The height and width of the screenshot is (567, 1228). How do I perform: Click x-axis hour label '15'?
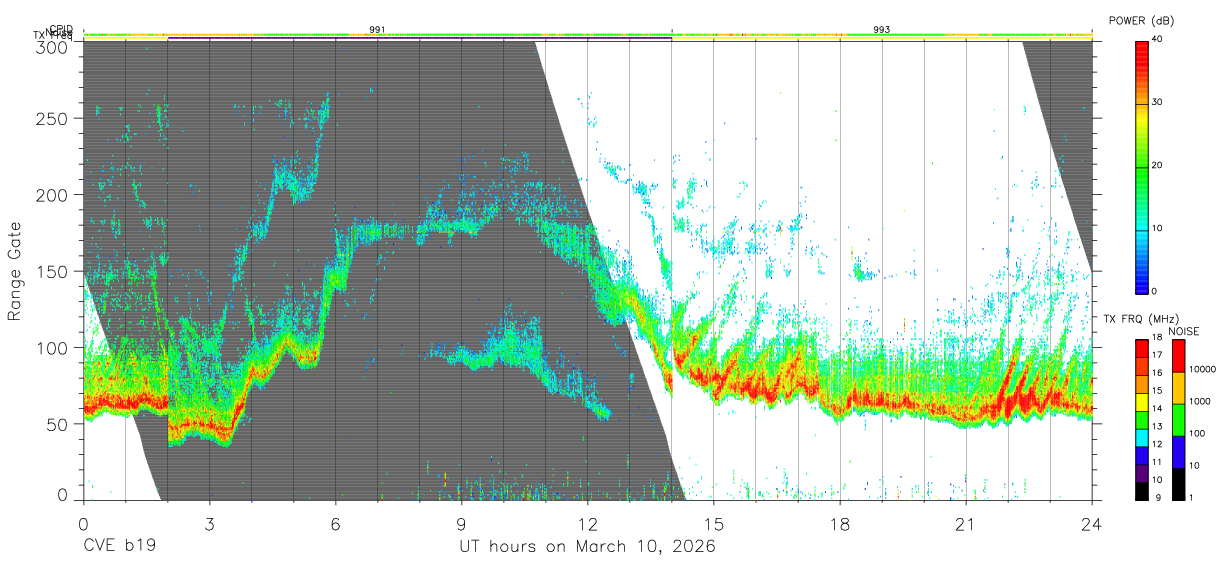tap(713, 523)
